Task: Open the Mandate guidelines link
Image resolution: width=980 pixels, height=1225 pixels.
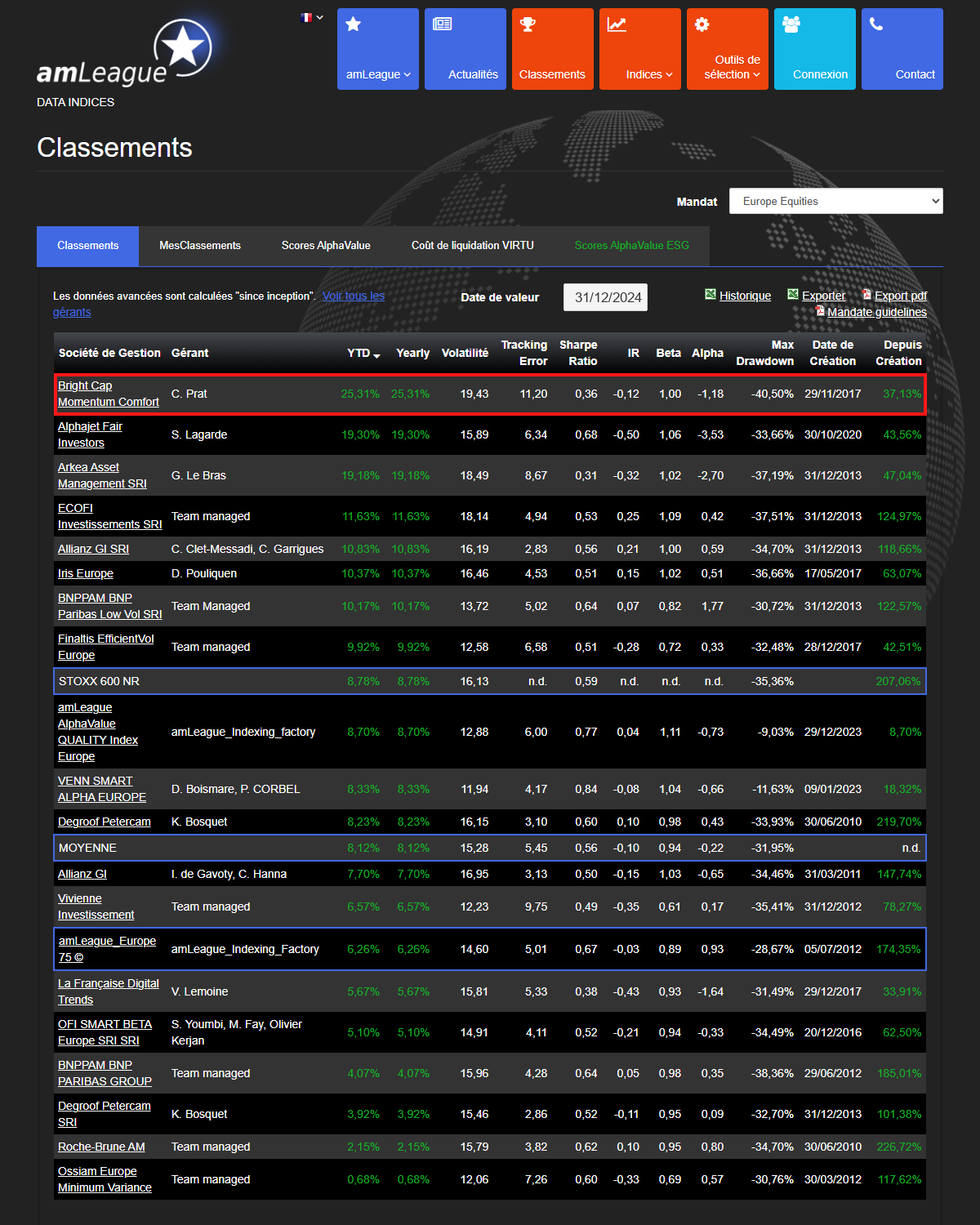Action: 877,312
